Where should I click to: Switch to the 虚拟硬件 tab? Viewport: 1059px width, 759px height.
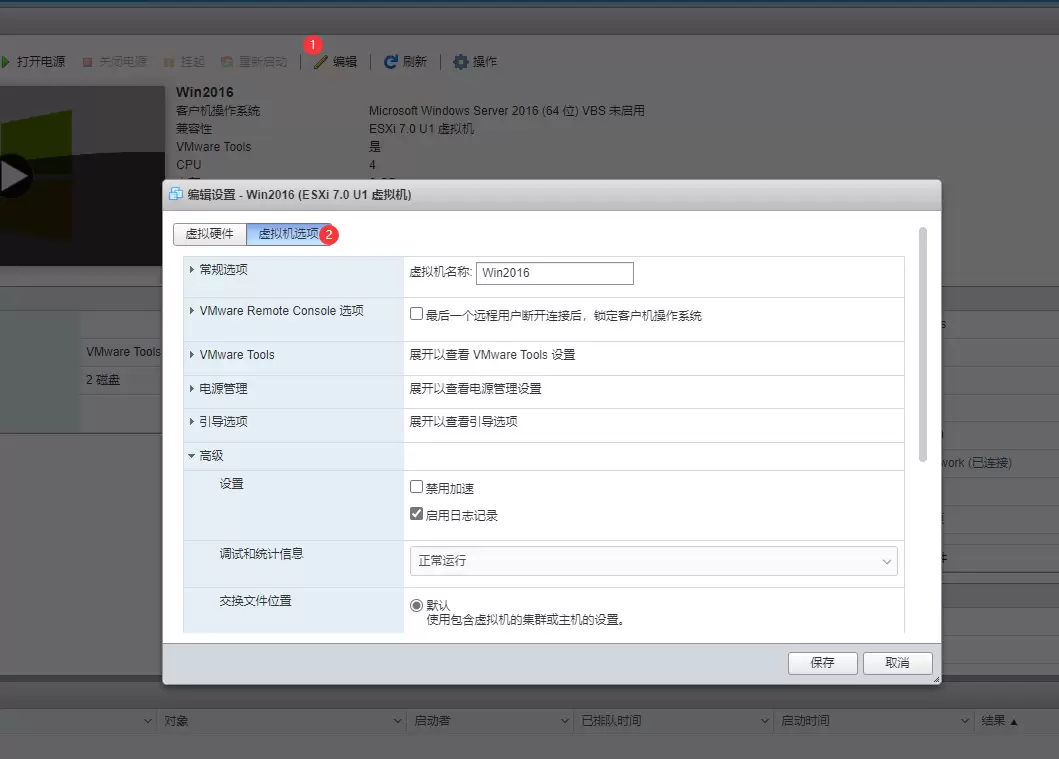click(x=209, y=234)
